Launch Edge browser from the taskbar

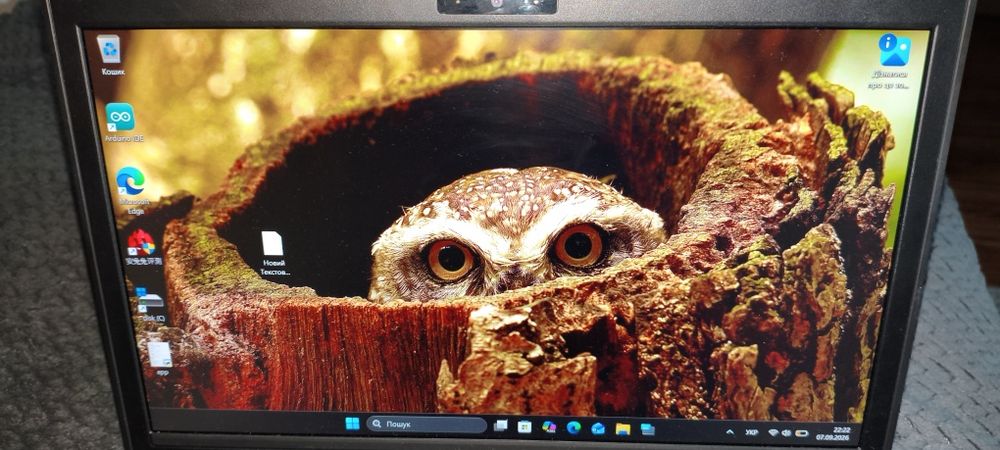pyautogui.click(x=573, y=428)
